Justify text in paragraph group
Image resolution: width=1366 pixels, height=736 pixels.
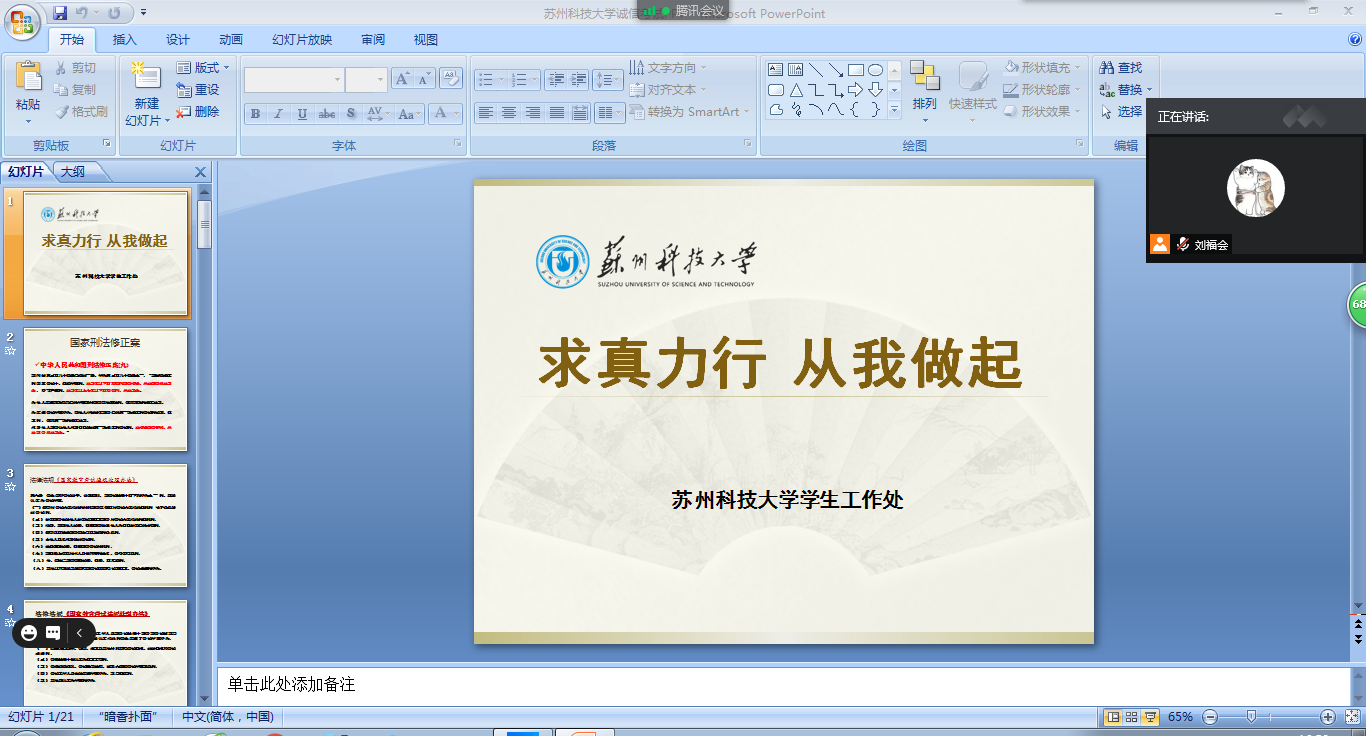(556, 113)
